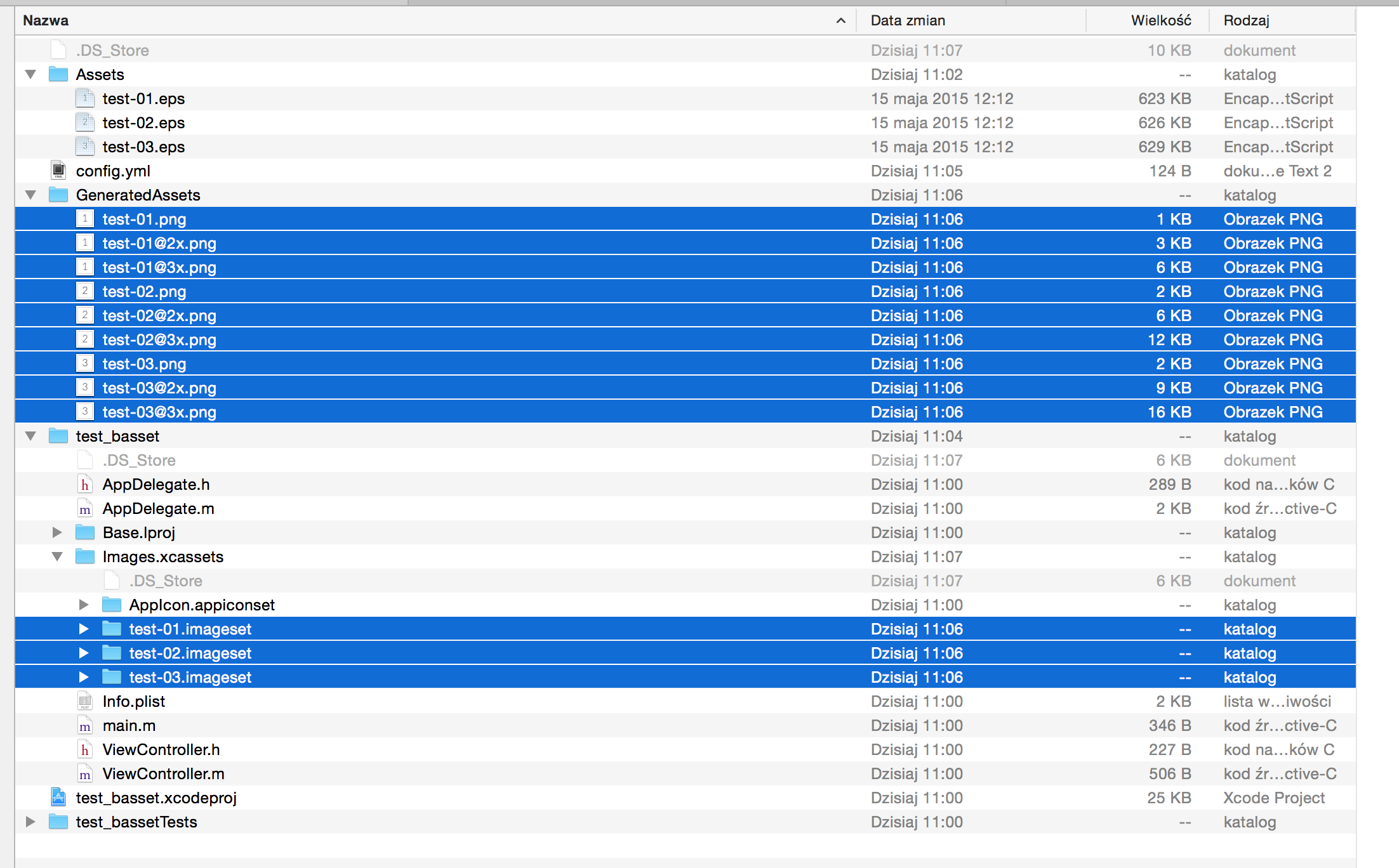
Task: Sort by Data zmian column header
Action: coord(908,20)
